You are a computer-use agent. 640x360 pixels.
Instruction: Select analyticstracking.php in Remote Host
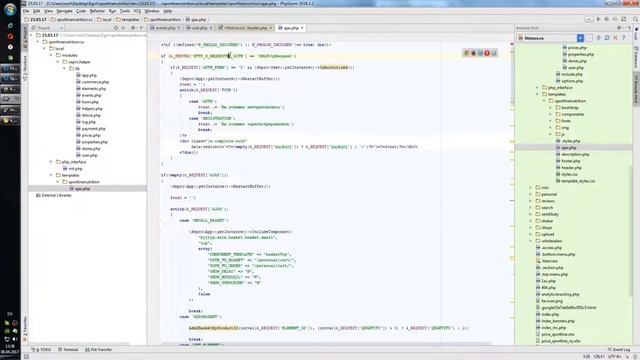click(557, 294)
